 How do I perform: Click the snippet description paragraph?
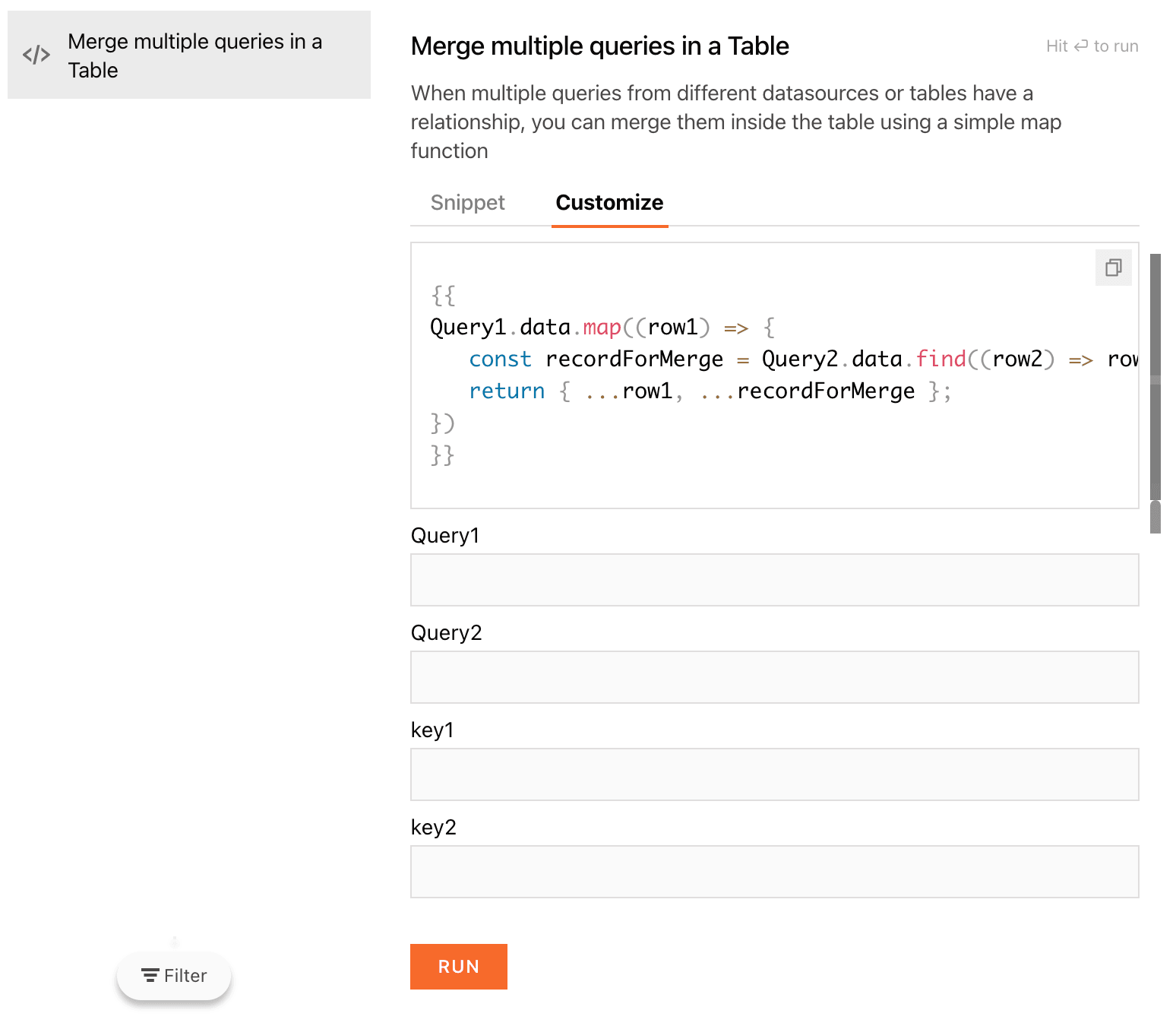pos(735,122)
